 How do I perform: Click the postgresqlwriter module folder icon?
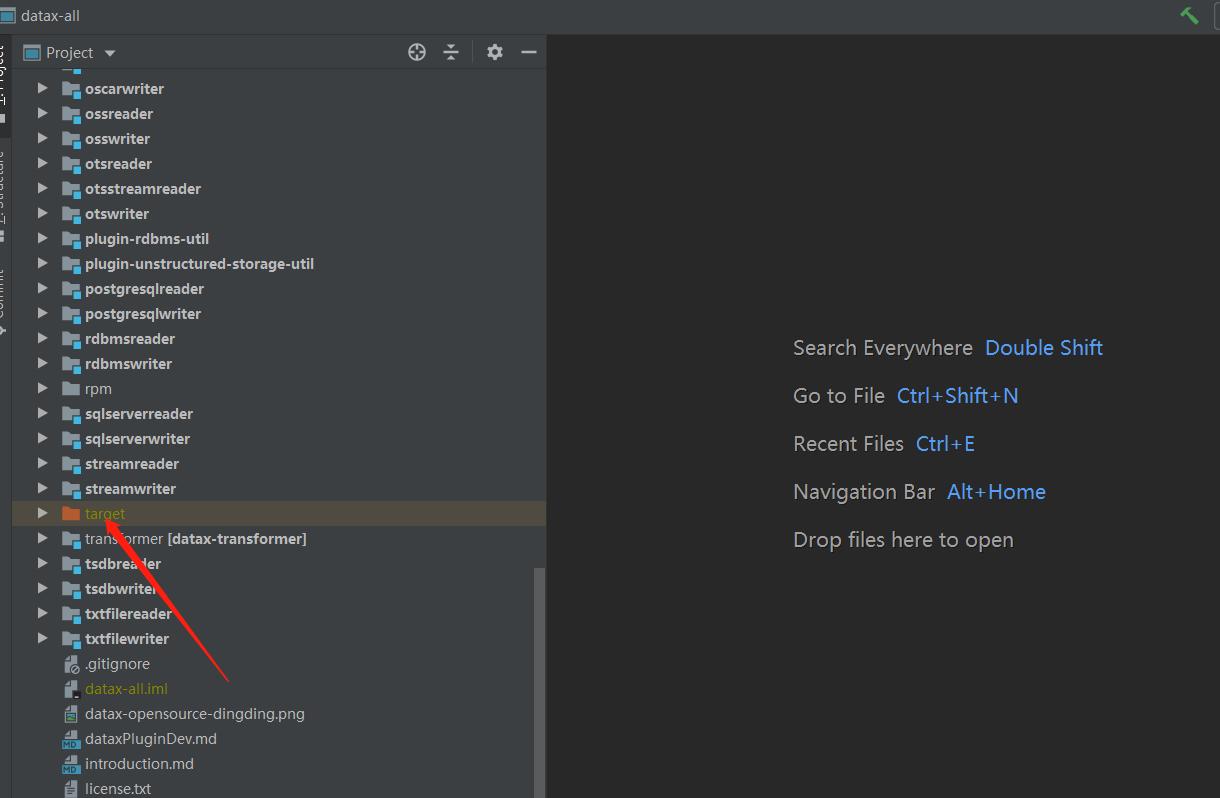tap(71, 314)
